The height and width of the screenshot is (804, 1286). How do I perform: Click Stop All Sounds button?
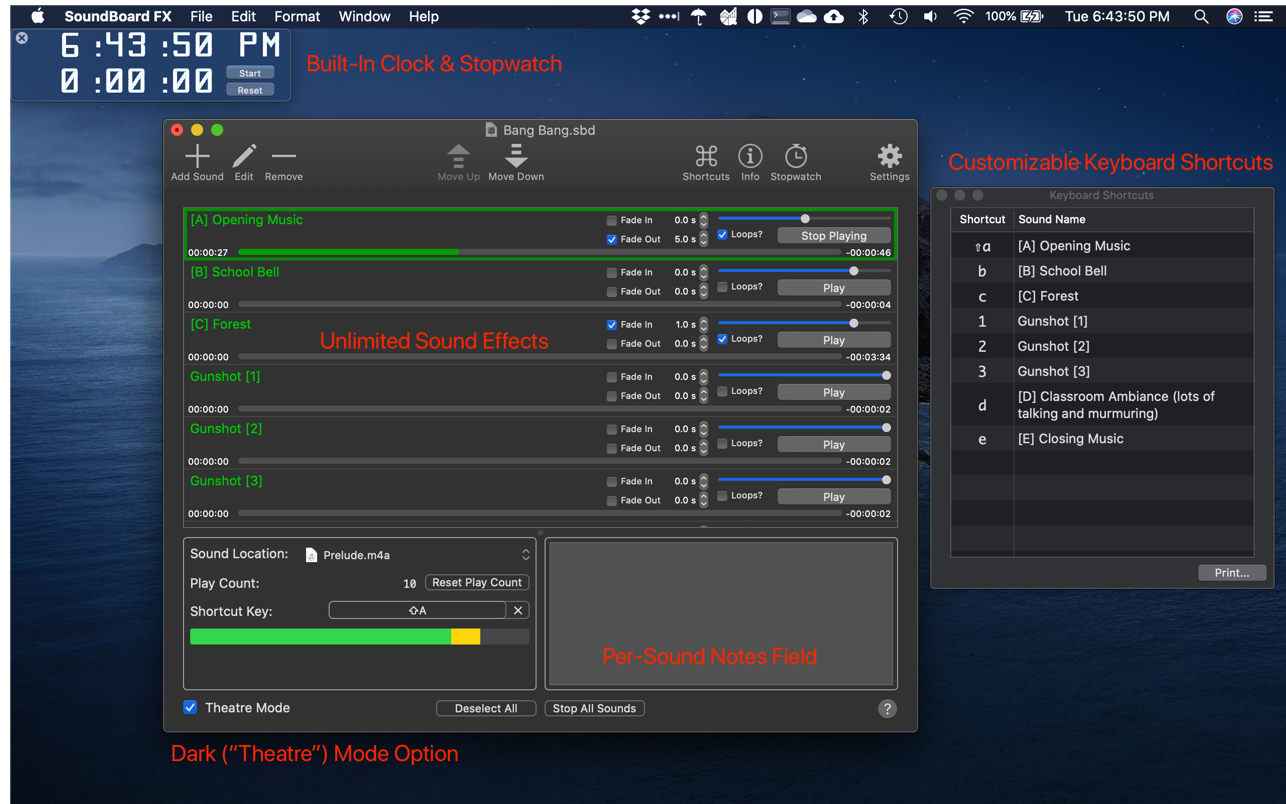coord(594,708)
